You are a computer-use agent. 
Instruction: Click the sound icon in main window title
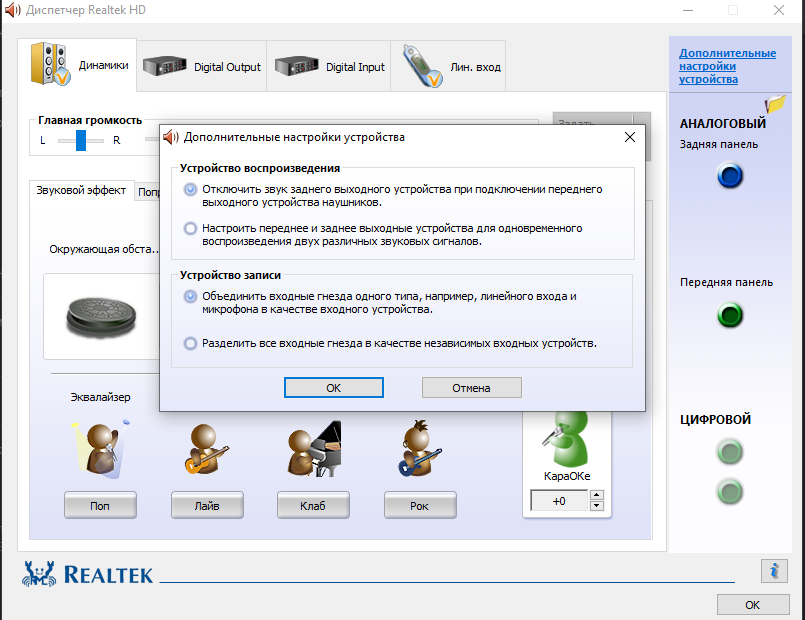(x=13, y=10)
